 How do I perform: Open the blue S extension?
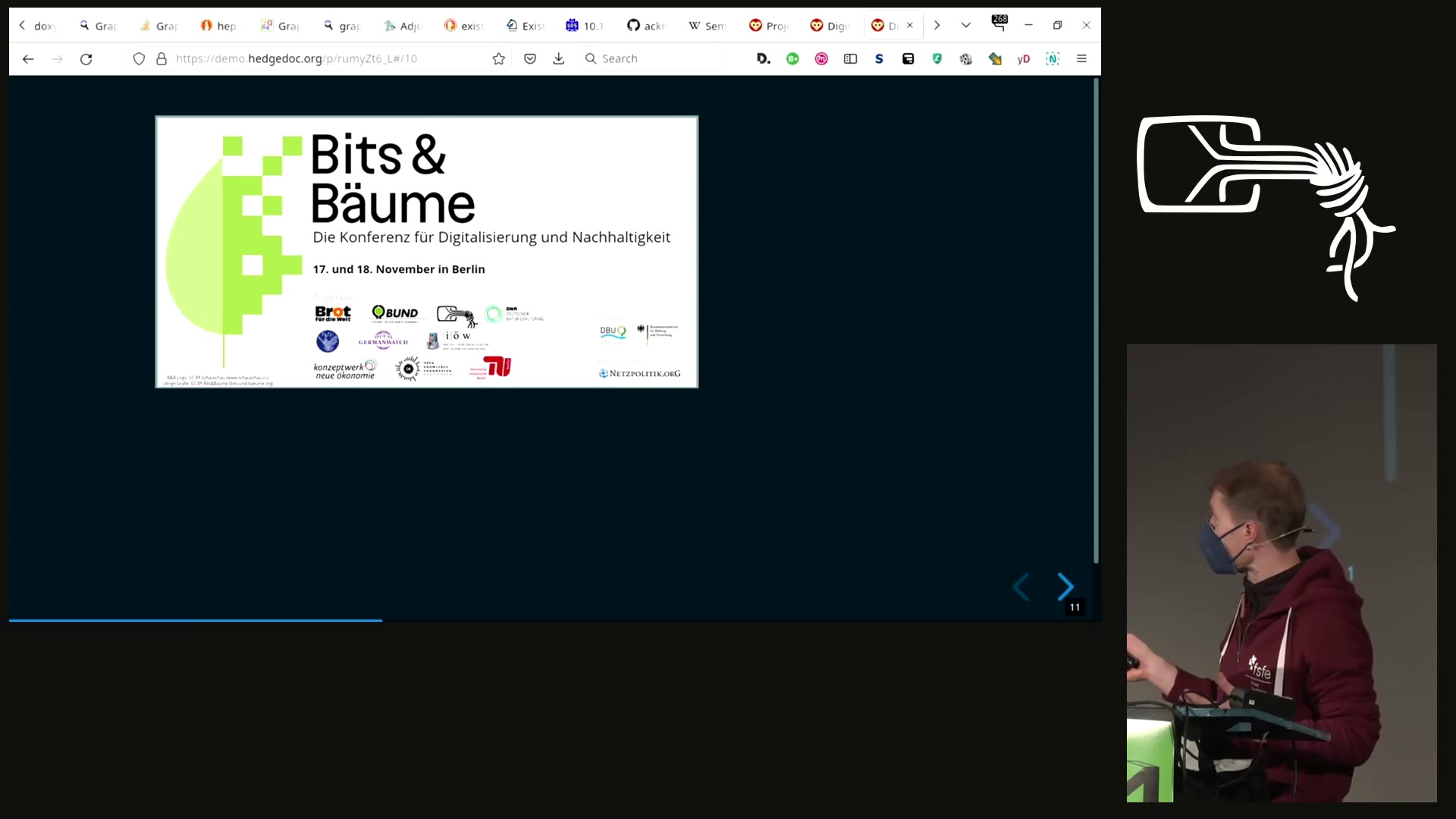tap(879, 58)
